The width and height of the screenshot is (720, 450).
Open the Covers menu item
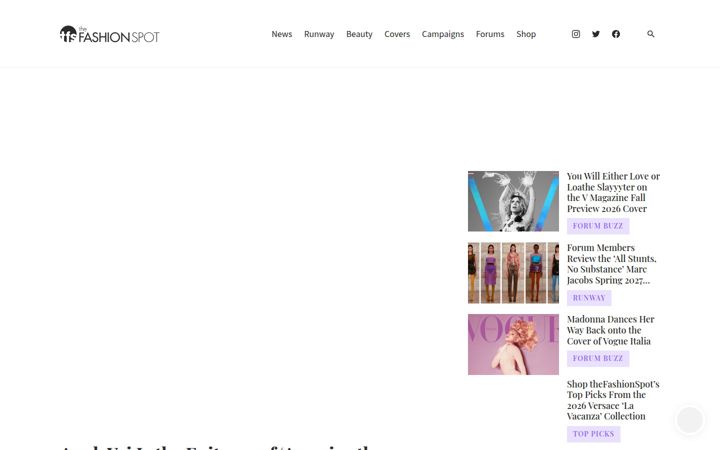[397, 34]
